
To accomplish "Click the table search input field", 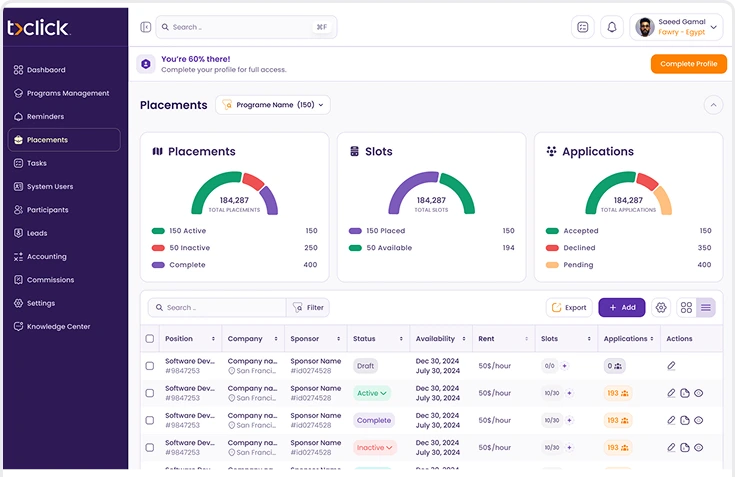I will 220,308.
